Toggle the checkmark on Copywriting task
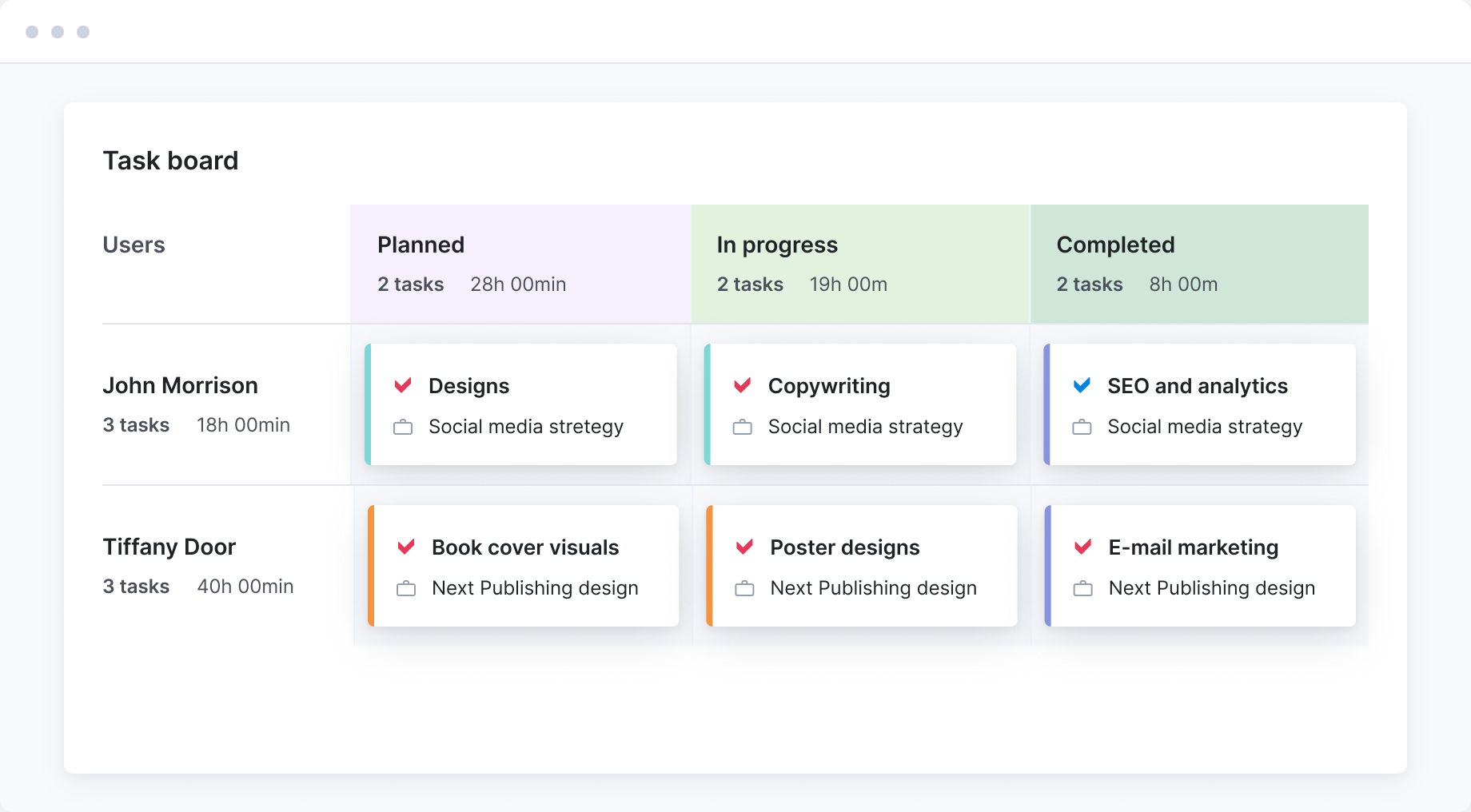 pos(742,385)
